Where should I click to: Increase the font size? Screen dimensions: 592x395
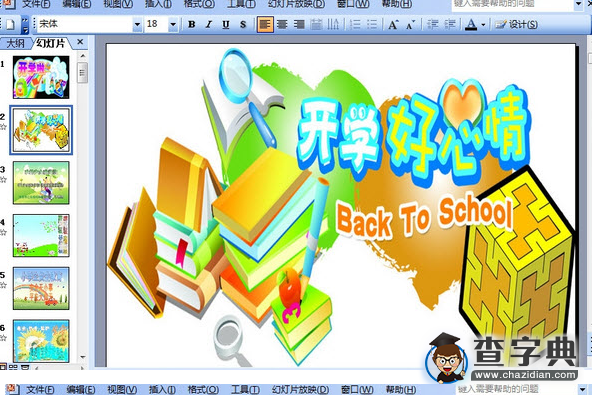coord(393,25)
